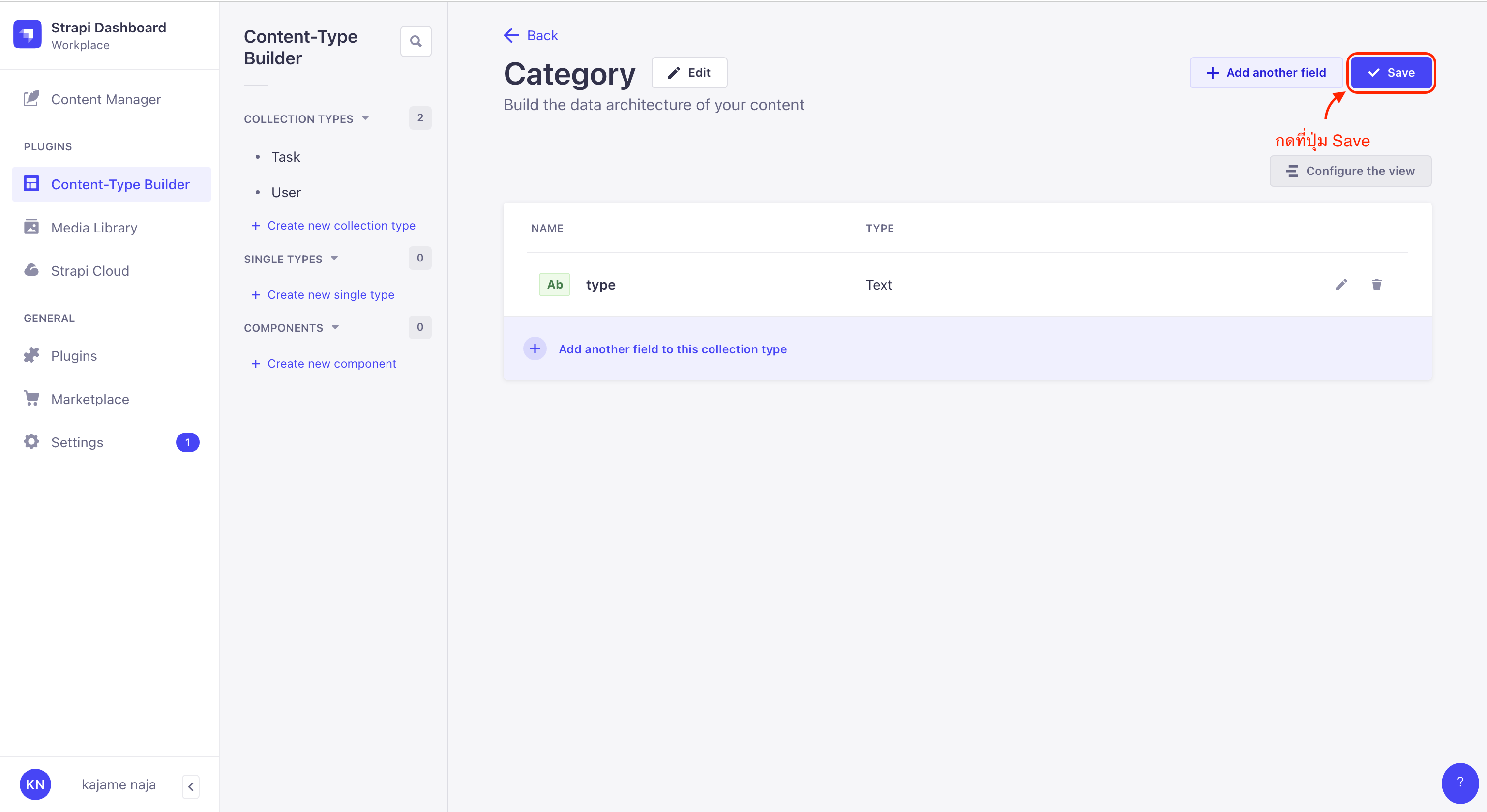Click the Settings icon

coord(30,442)
